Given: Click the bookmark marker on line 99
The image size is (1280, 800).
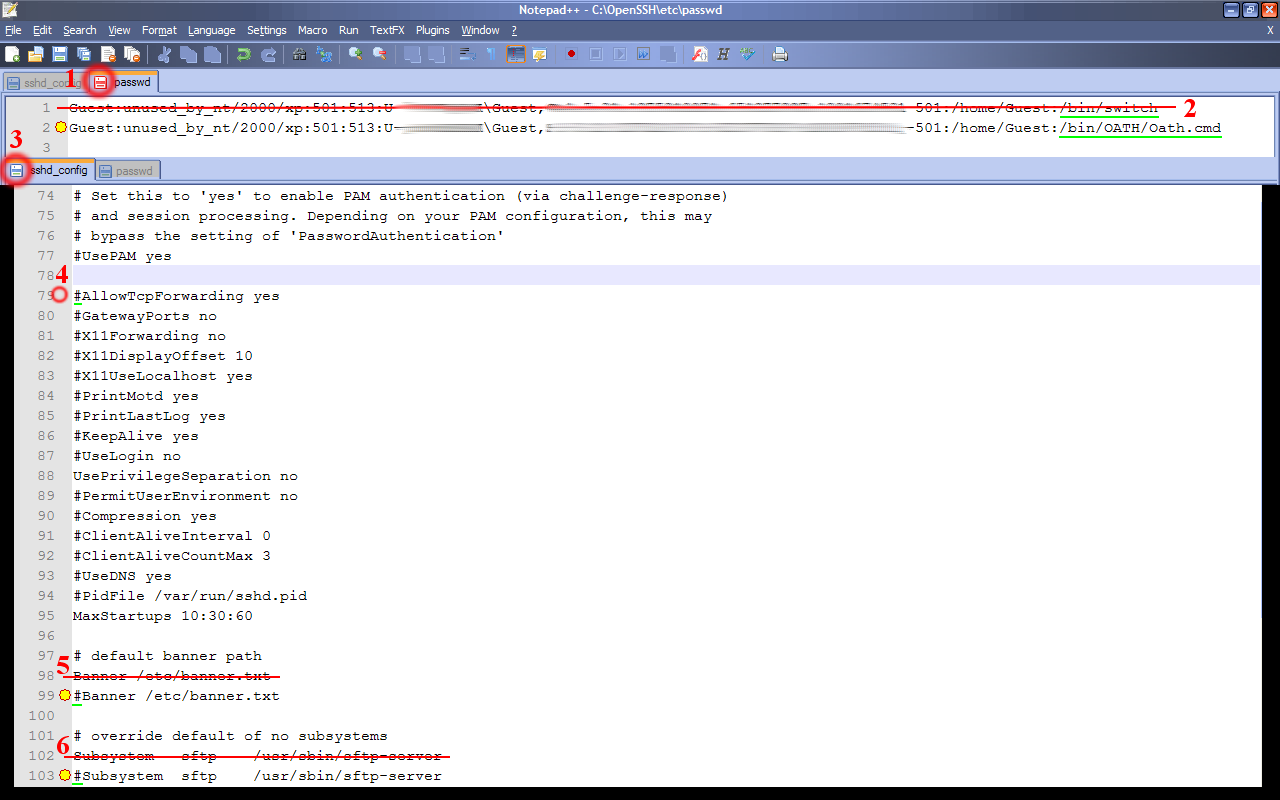Looking at the screenshot, I should click(64, 695).
